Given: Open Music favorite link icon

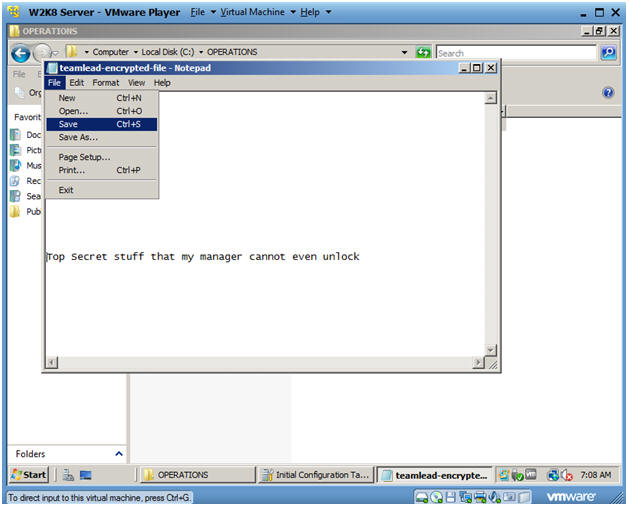Looking at the screenshot, I should tap(15, 165).
